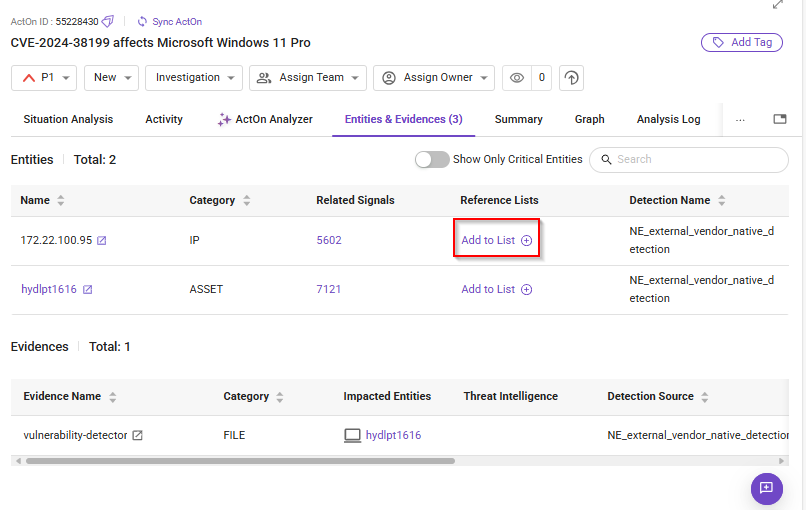Open the purple chat feedback button
This screenshot has height=510, width=806.
point(766,488)
